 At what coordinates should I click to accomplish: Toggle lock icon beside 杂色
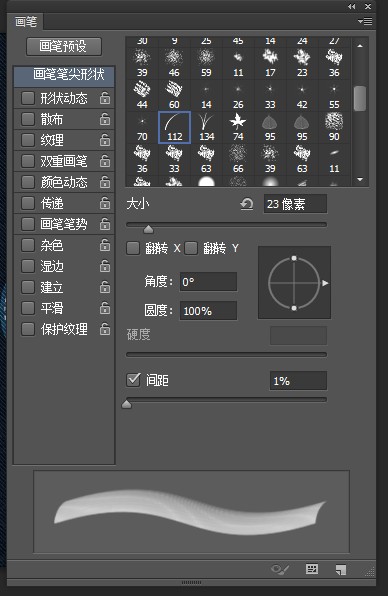pos(105,245)
